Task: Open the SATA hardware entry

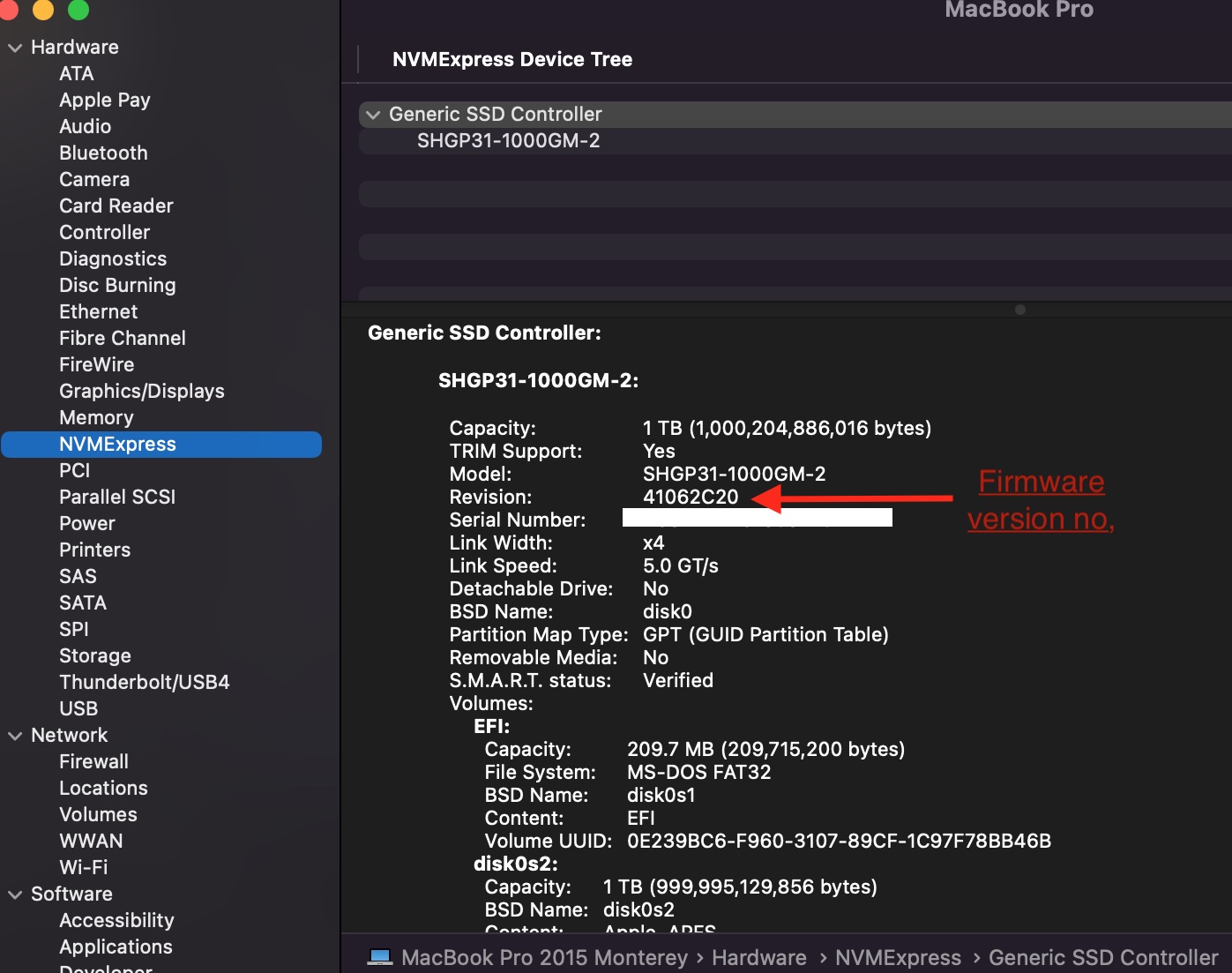Action: pos(83,603)
